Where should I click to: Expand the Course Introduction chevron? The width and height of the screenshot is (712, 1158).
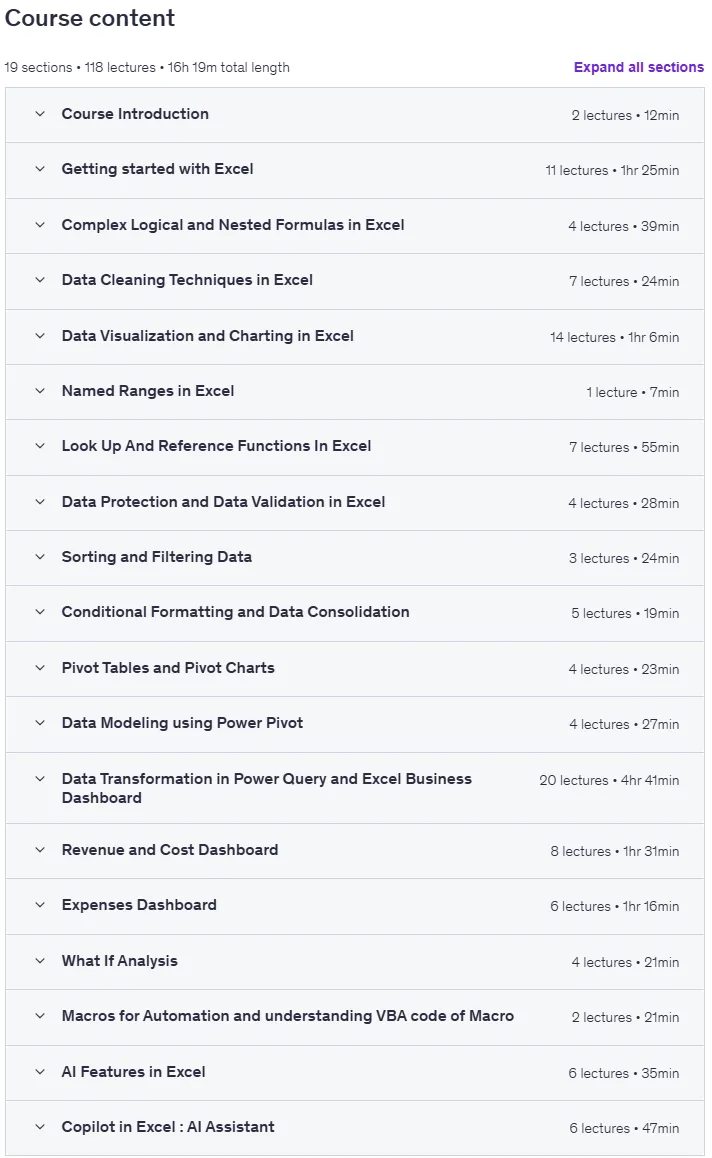(40, 114)
